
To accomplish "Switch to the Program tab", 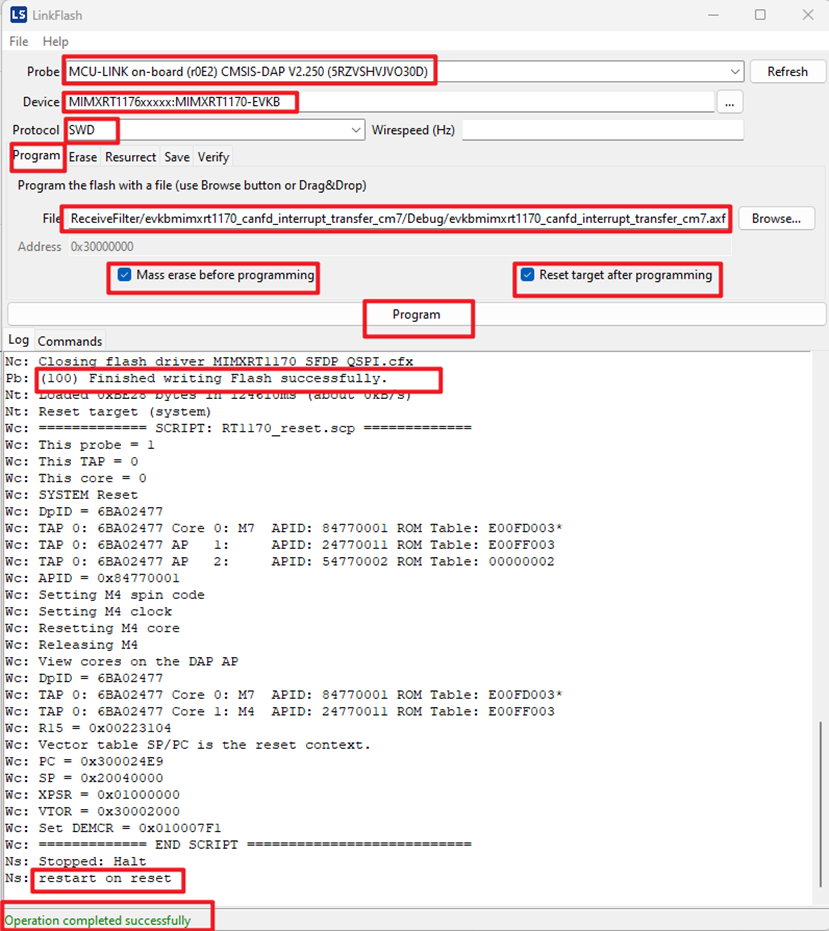I will pyautogui.click(x=36, y=156).
